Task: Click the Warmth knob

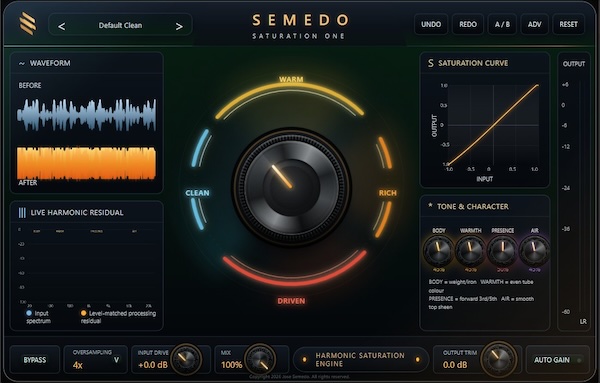Action: click(470, 251)
